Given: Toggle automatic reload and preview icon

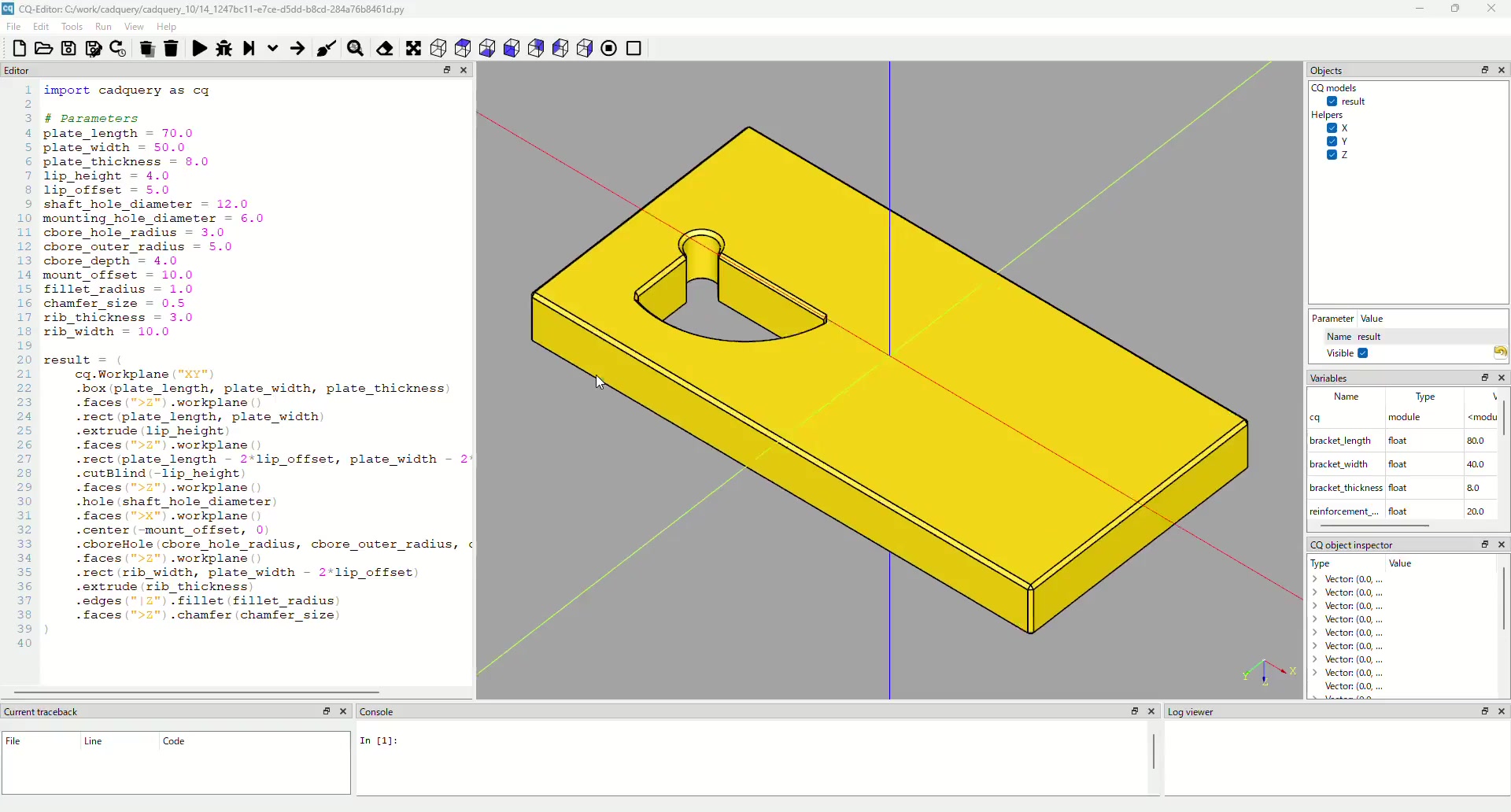Looking at the screenshot, I should click(118, 49).
